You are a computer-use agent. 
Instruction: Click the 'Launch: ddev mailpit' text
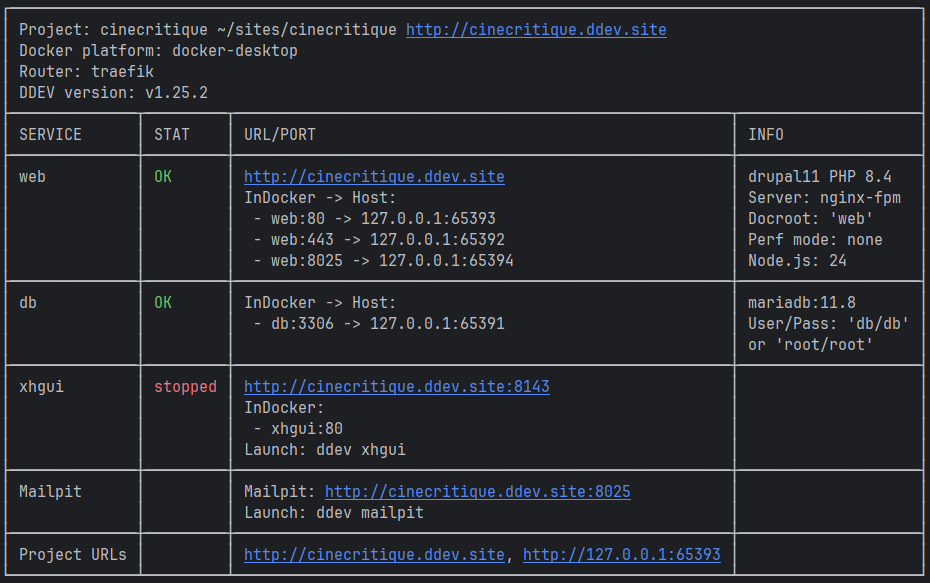(x=334, y=512)
